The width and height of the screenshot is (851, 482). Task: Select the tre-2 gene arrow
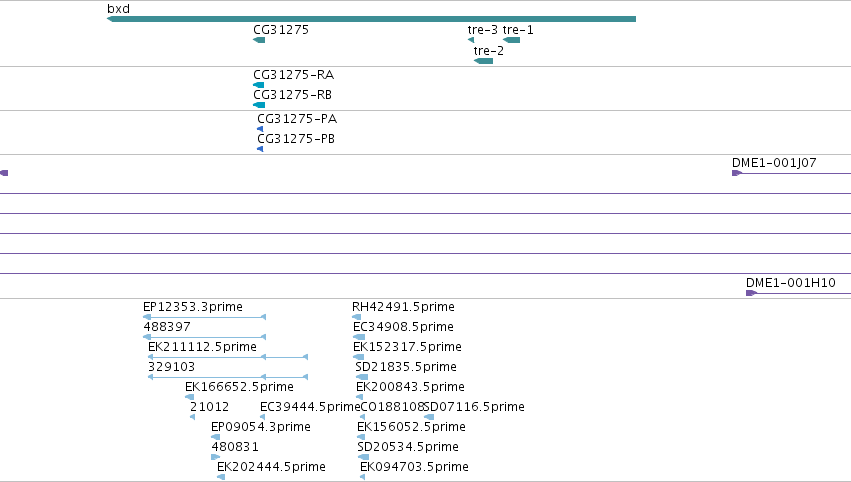pos(483,61)
